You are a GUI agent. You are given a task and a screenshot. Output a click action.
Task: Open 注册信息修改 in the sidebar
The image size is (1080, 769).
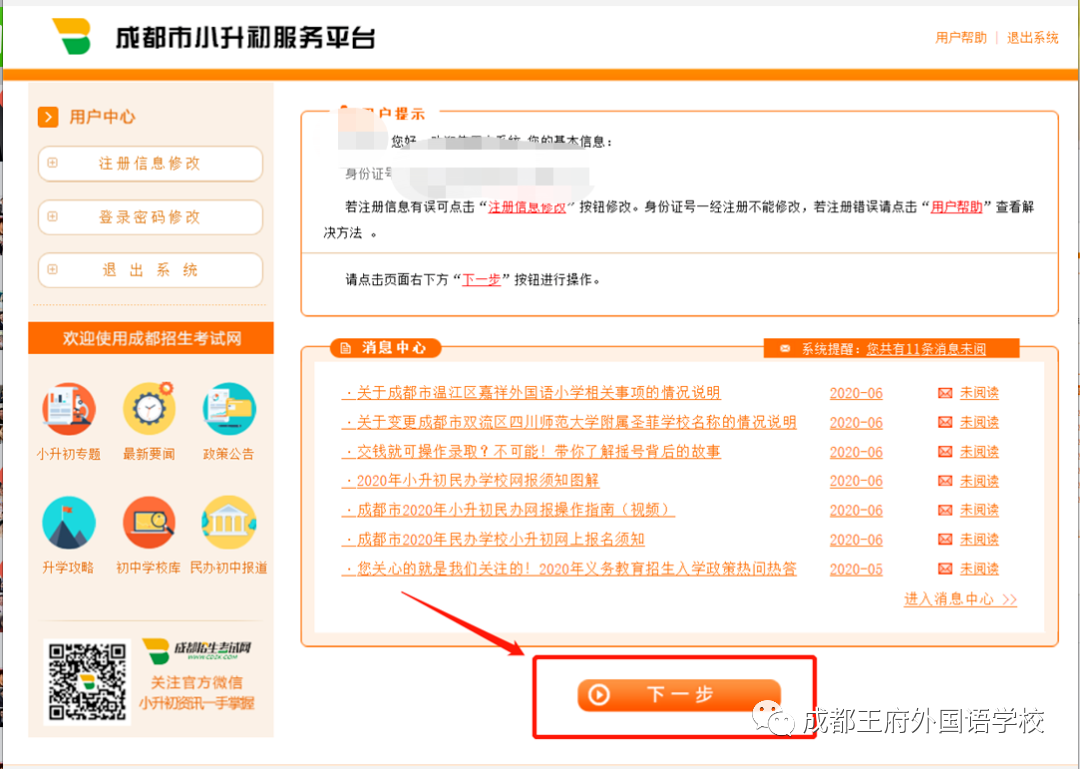point(150,164)
